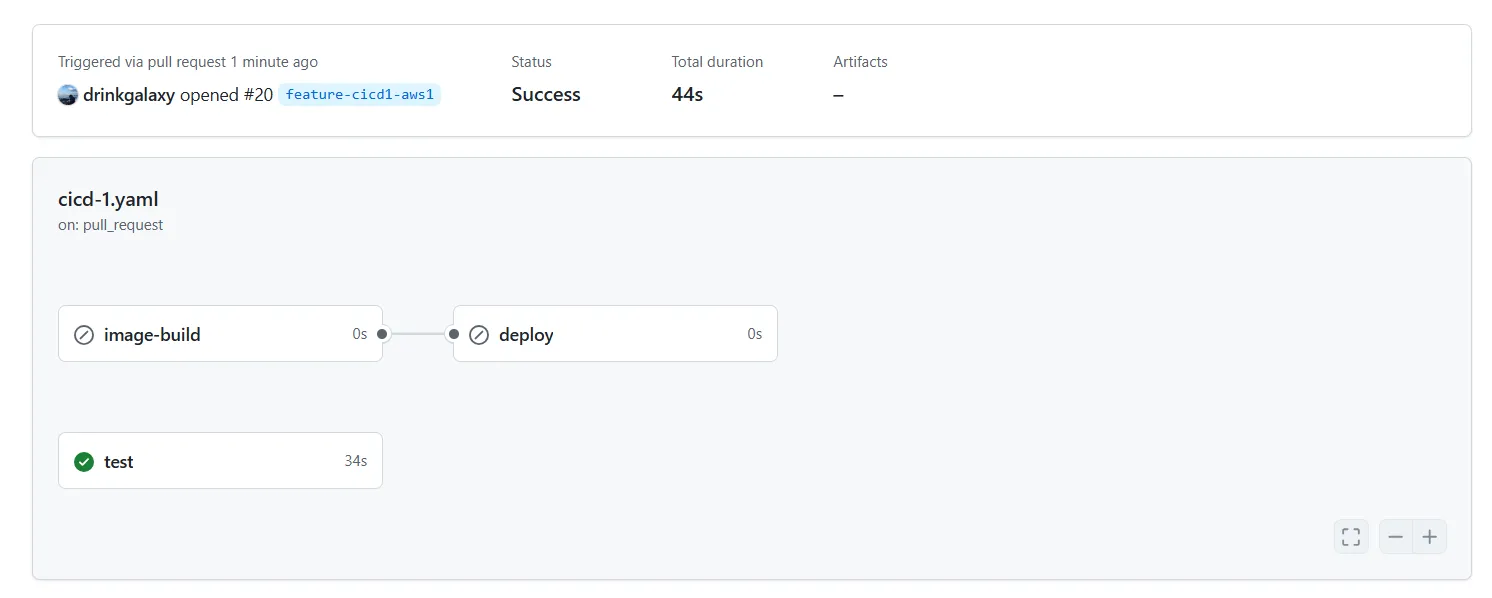Click the image-build output connector dot
This screenshot has height=598, width=1492.
(382, 334)
